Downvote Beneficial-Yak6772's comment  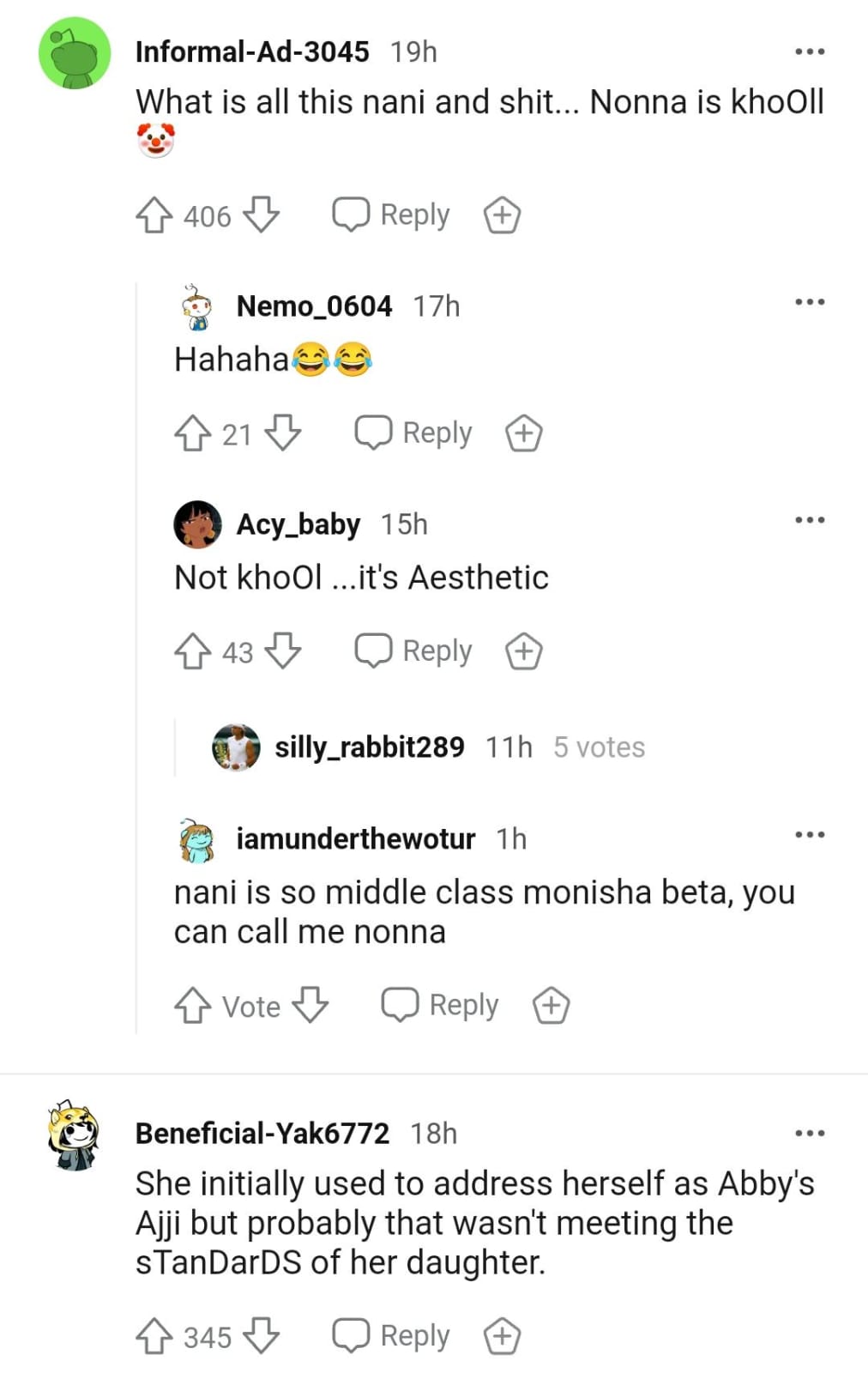tap(261, 1335)
